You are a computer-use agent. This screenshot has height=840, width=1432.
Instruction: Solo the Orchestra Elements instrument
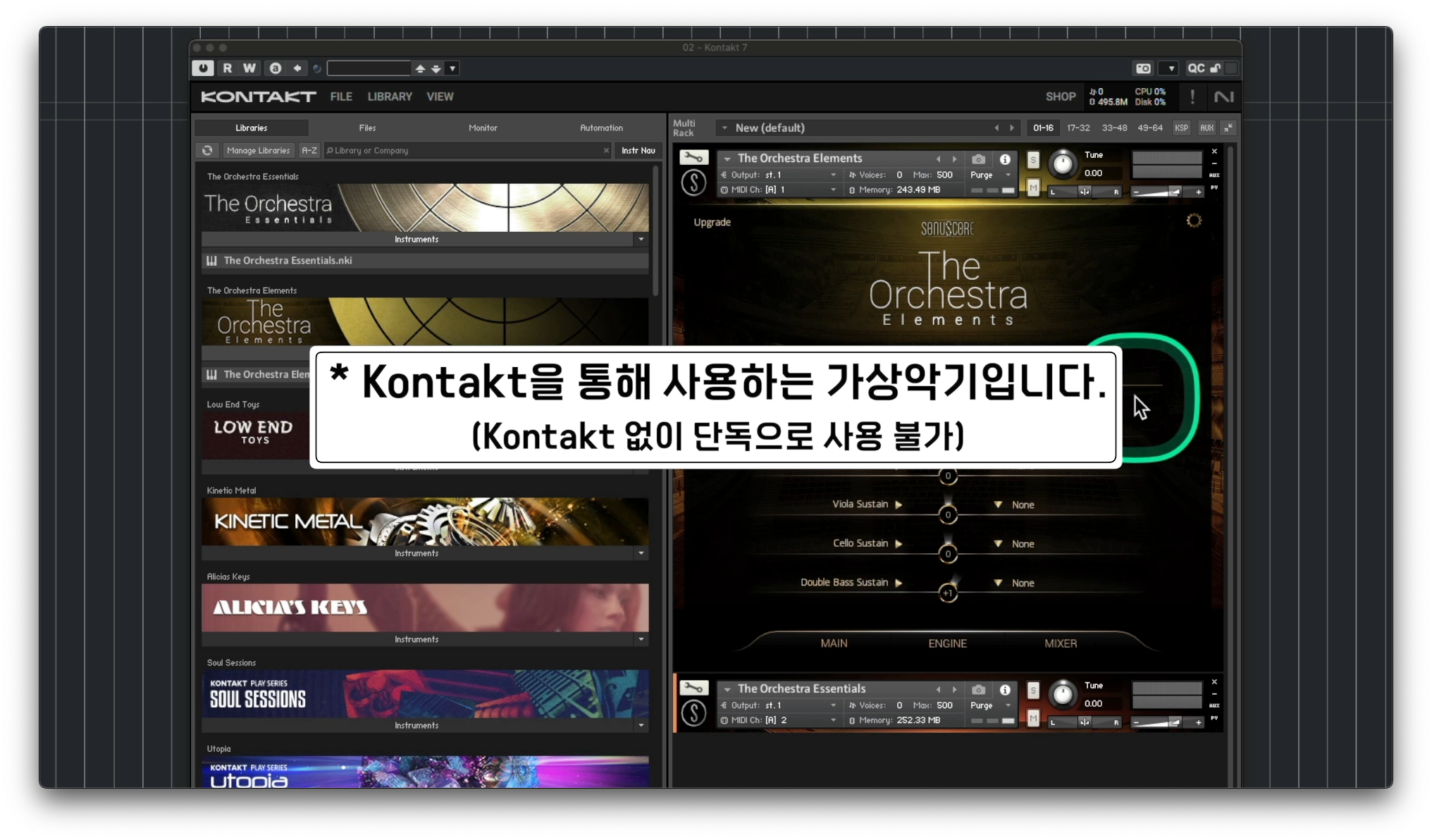[1033, 160]
